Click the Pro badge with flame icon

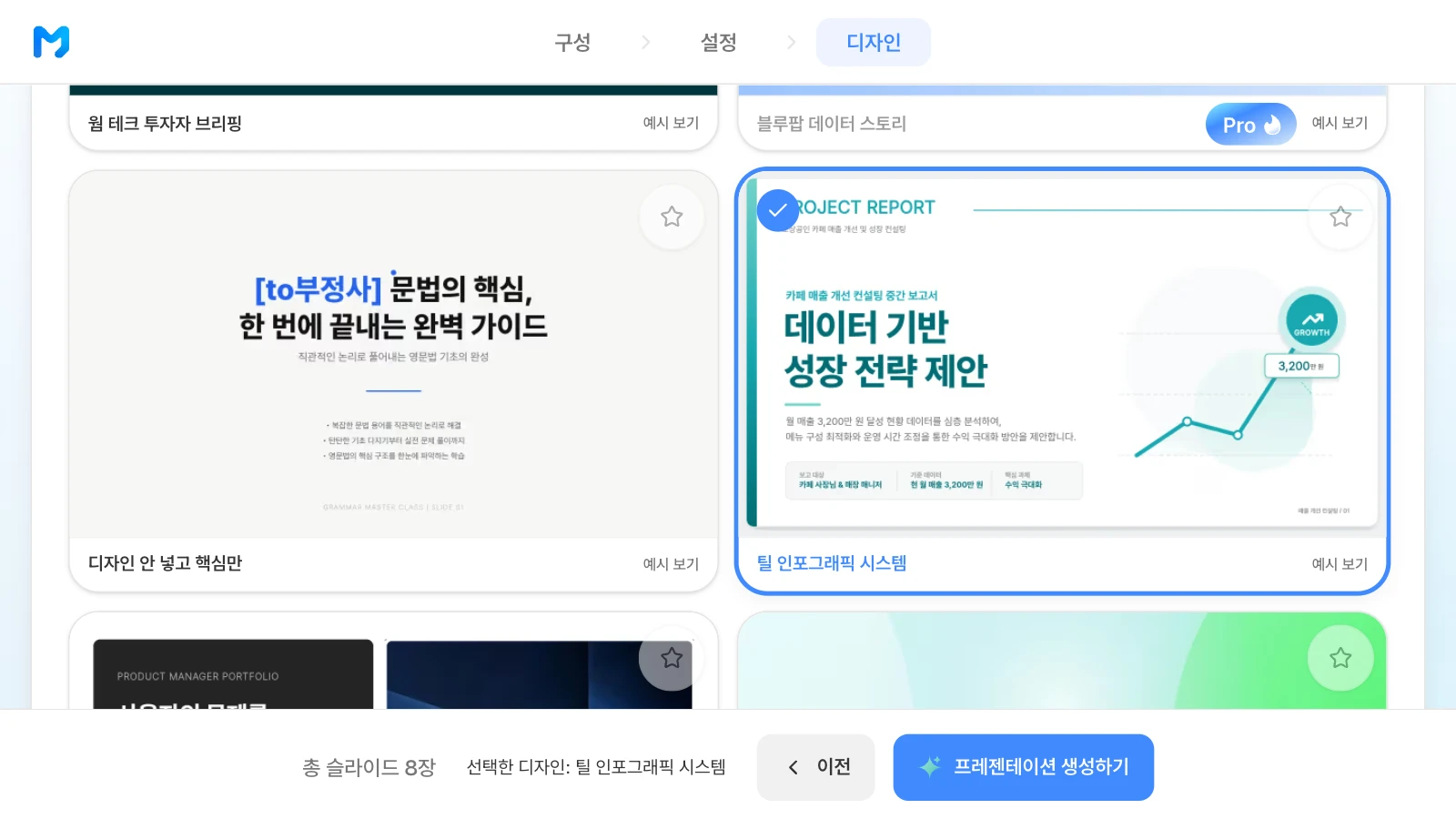(1250, 124)
